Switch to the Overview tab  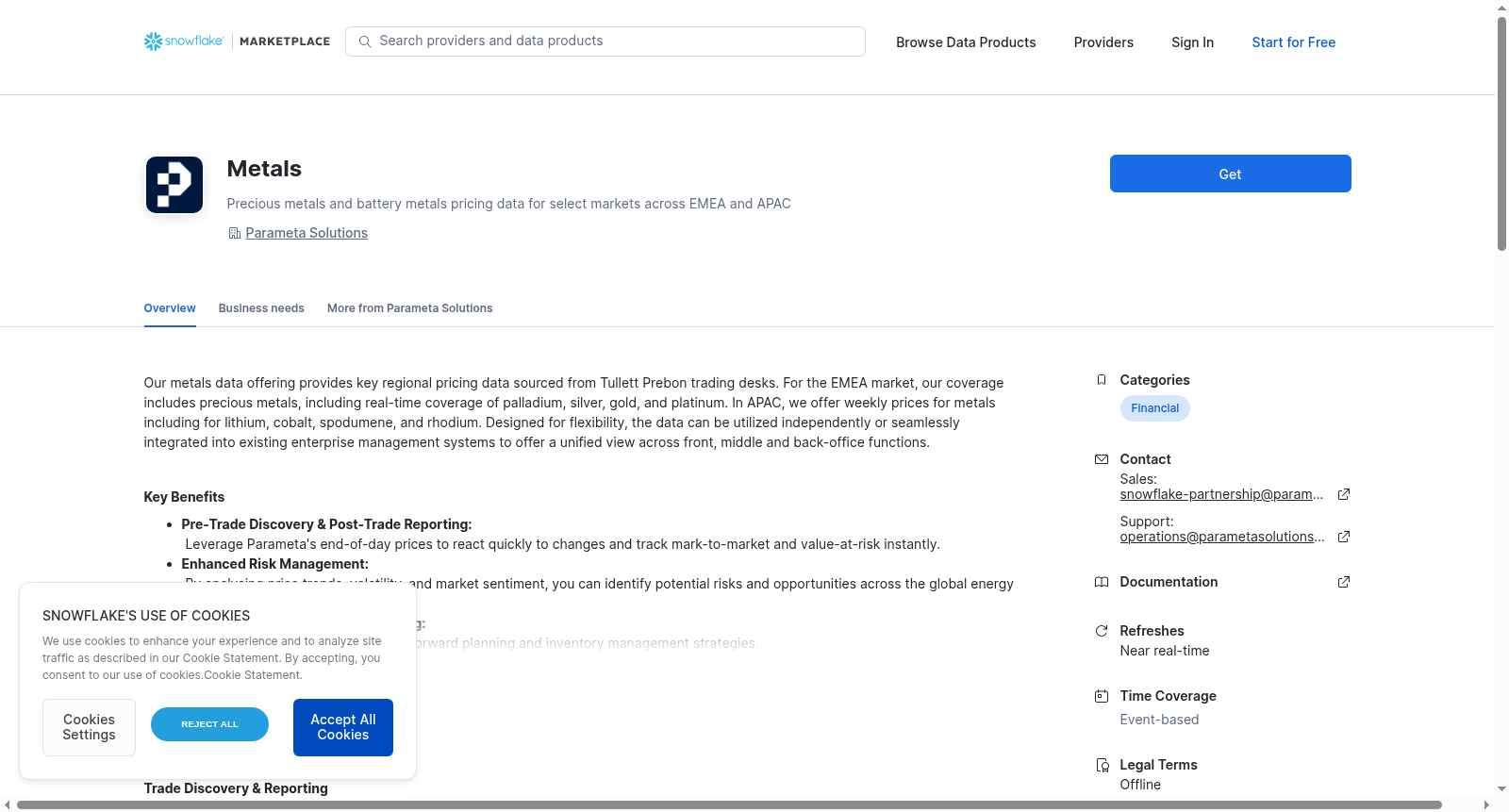[170, 308]
